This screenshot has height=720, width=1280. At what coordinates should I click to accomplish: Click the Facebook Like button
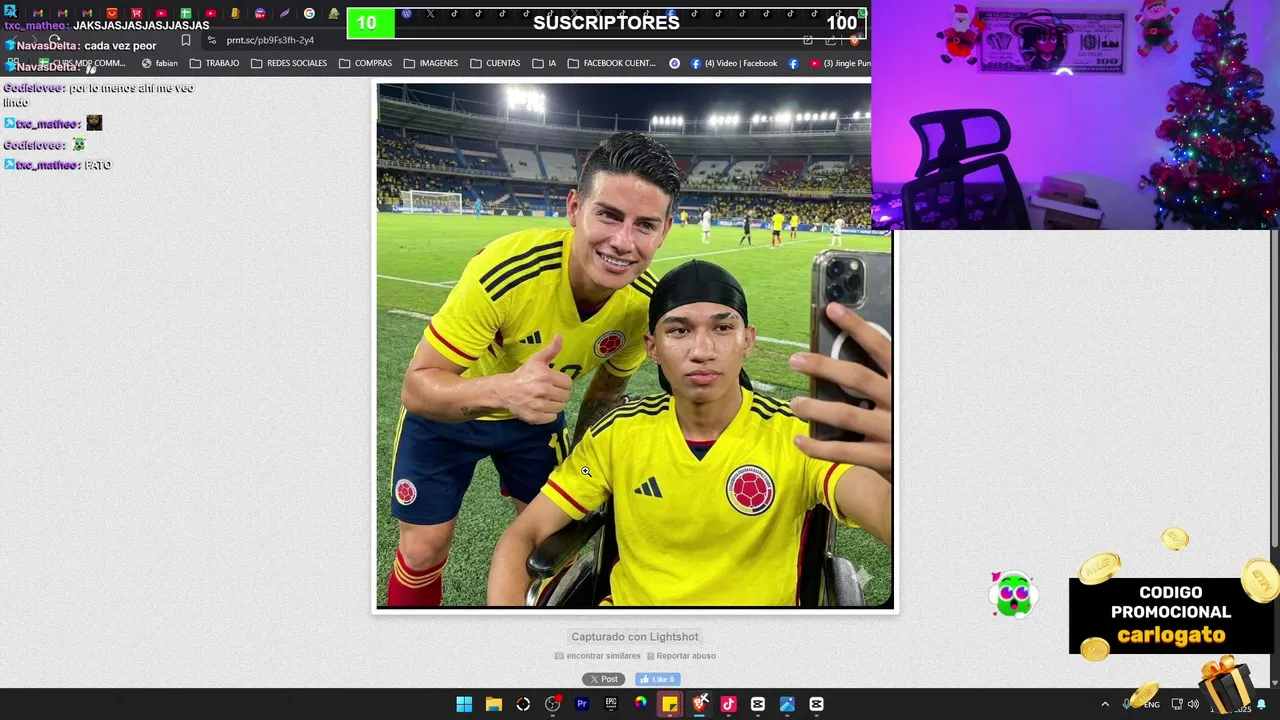657,679
